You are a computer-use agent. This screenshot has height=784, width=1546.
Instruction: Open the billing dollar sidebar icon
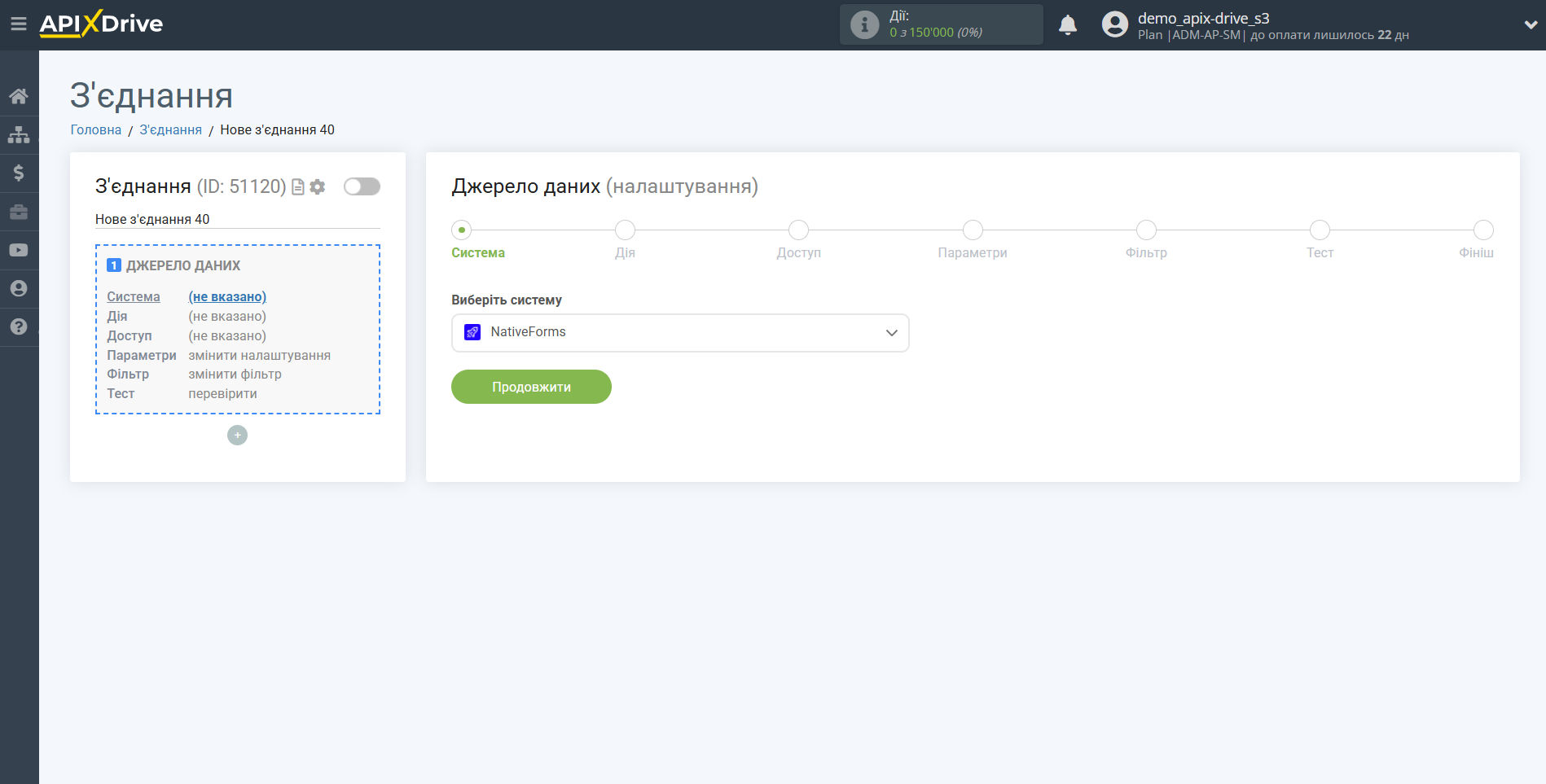19,173
